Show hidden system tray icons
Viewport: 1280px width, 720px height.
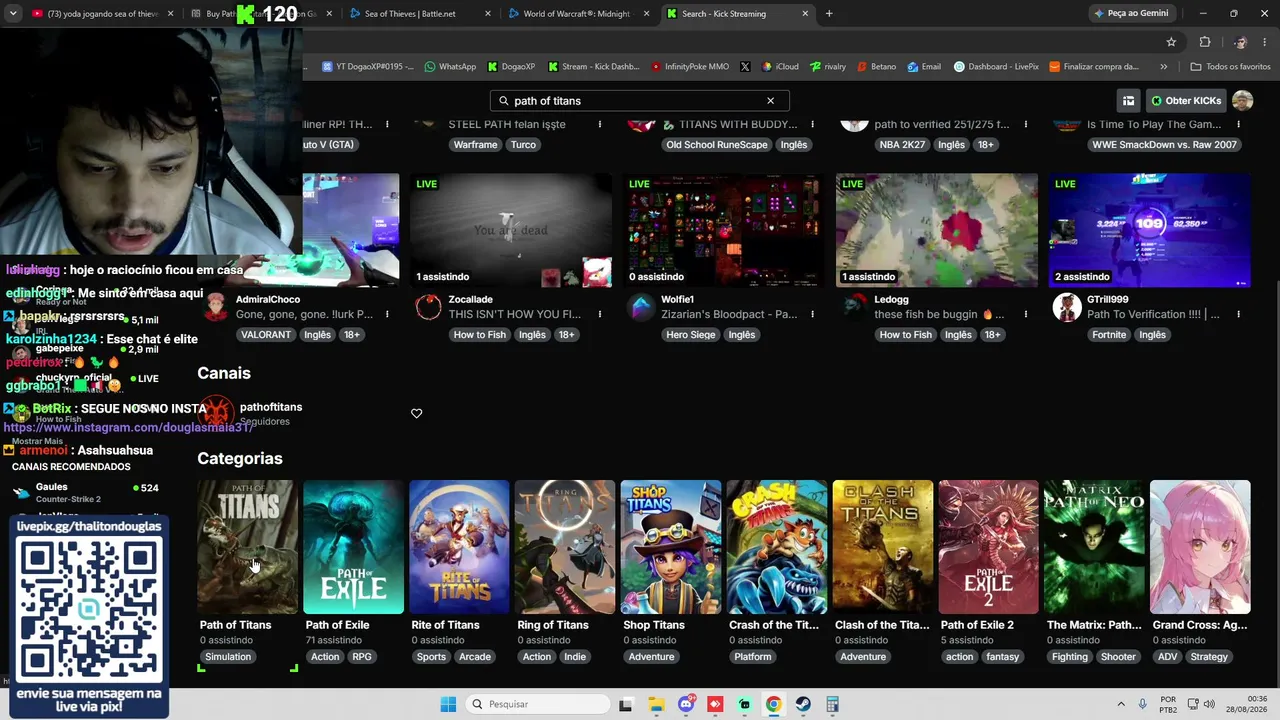(x=1121, y=704)
